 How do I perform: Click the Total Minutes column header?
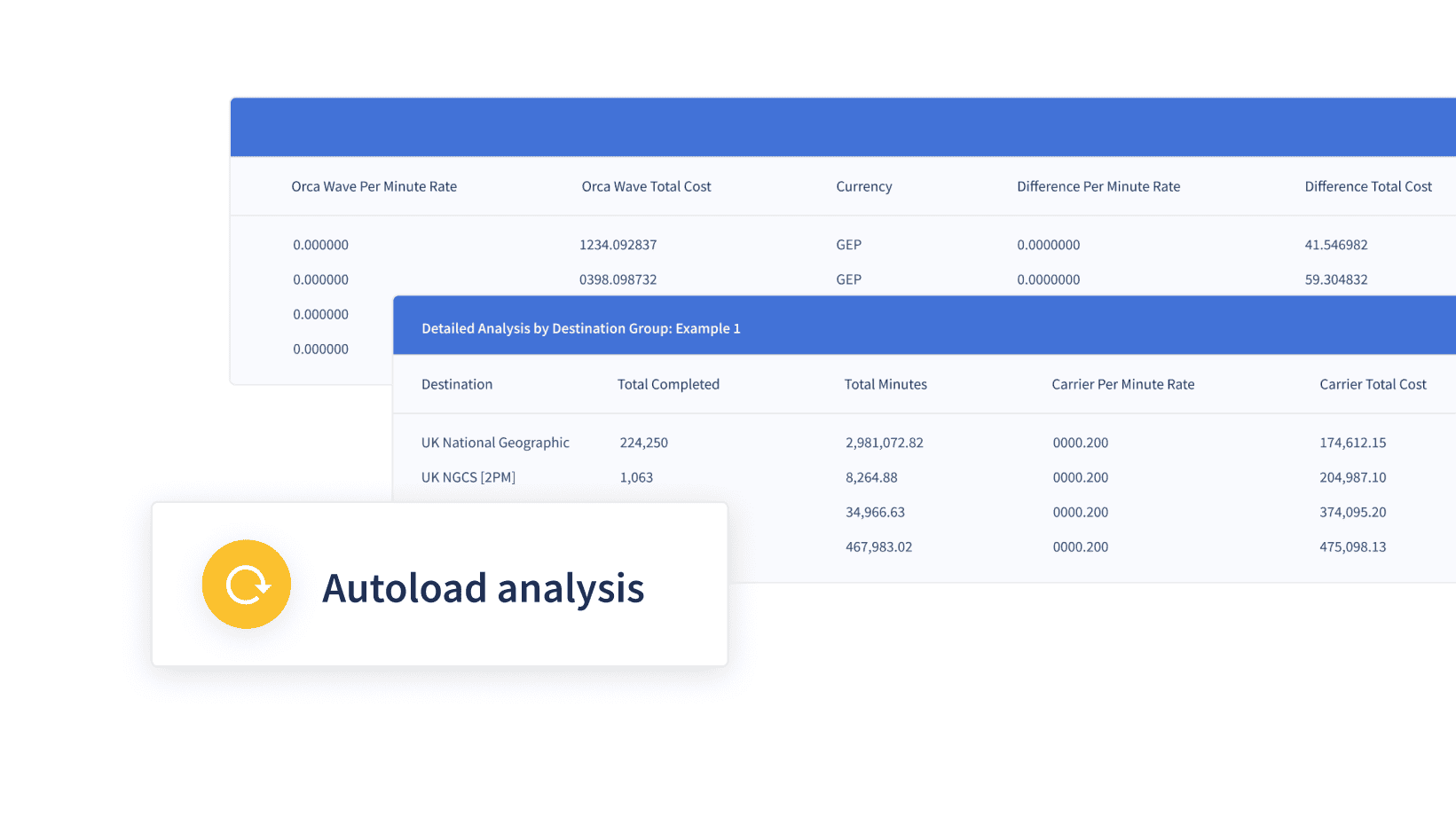[885, 384]
